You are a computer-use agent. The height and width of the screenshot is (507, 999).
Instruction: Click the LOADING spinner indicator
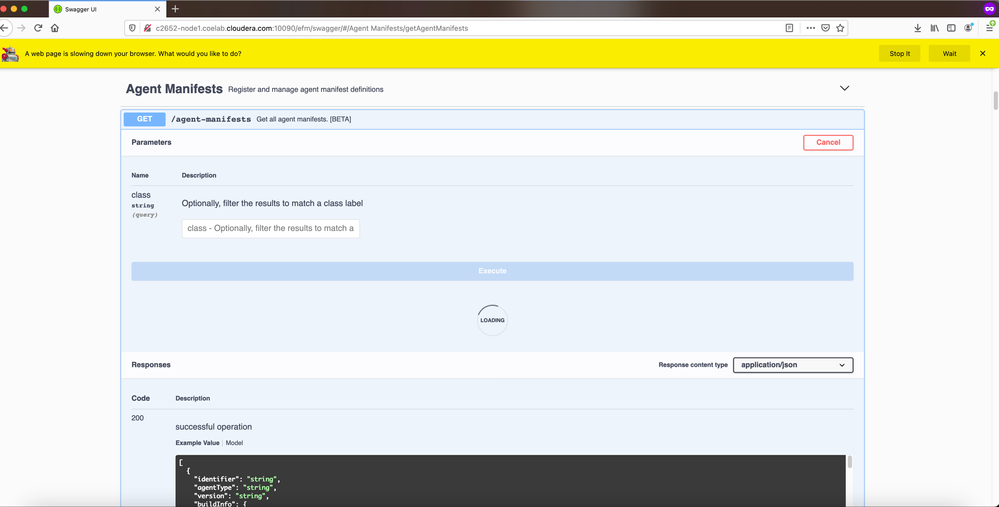492,320
